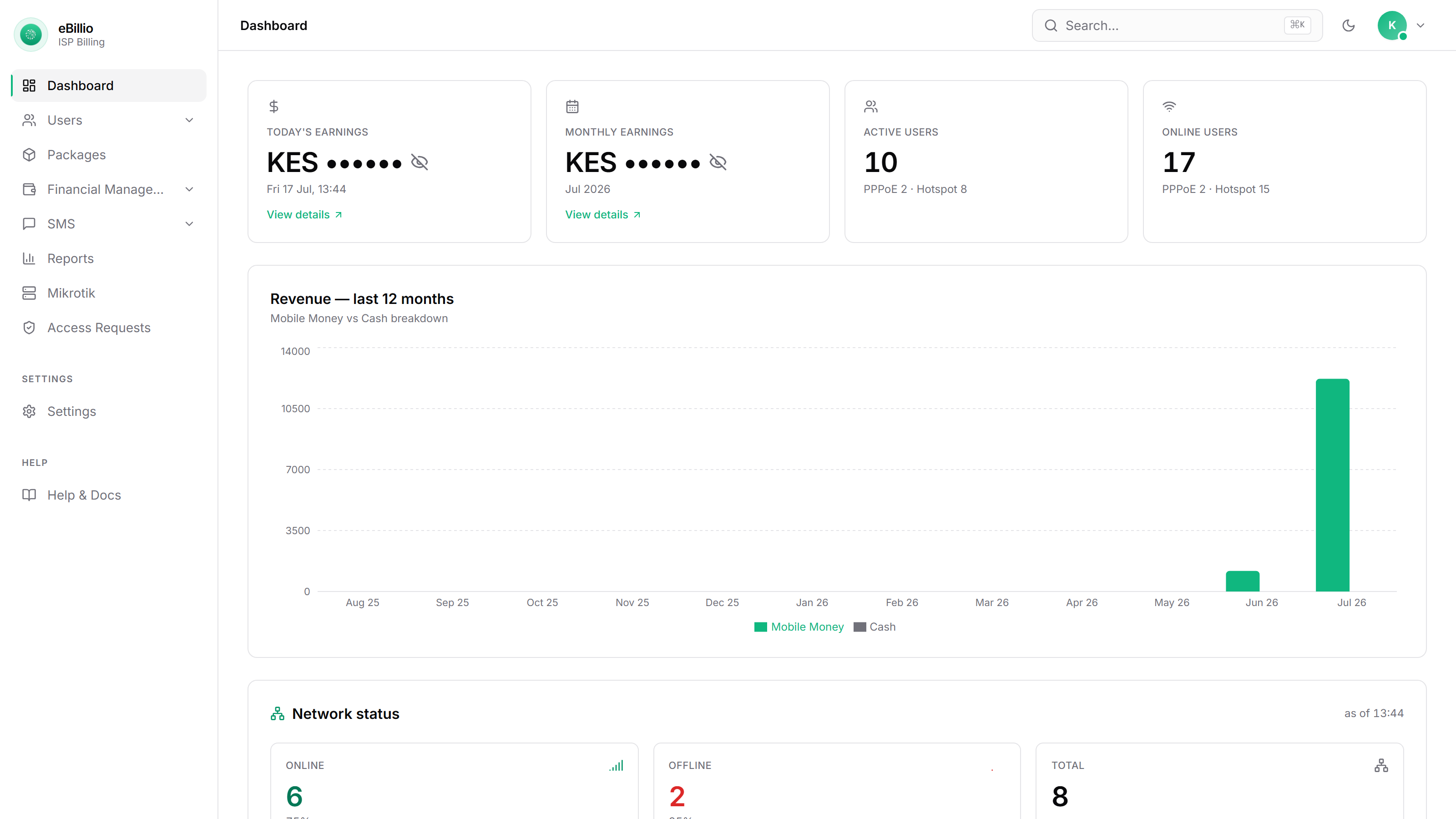
Task: Open the Mikrotik menu item
Action: tap(109, 293)
